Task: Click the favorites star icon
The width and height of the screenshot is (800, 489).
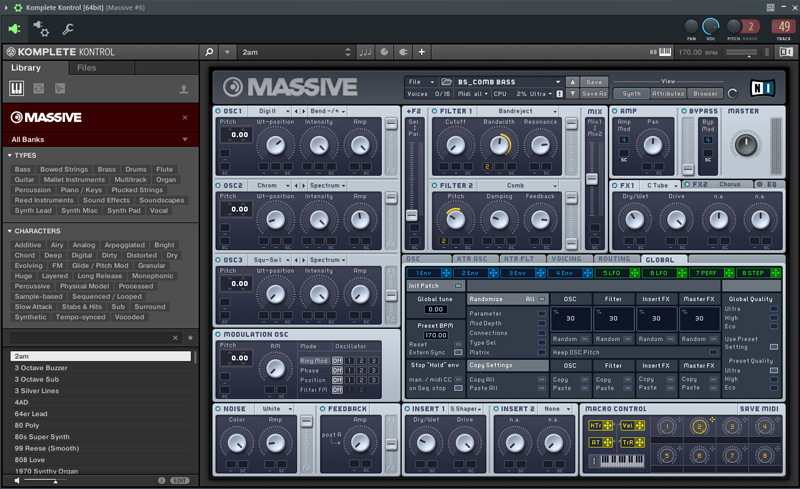Action: (x=190, y=337)
